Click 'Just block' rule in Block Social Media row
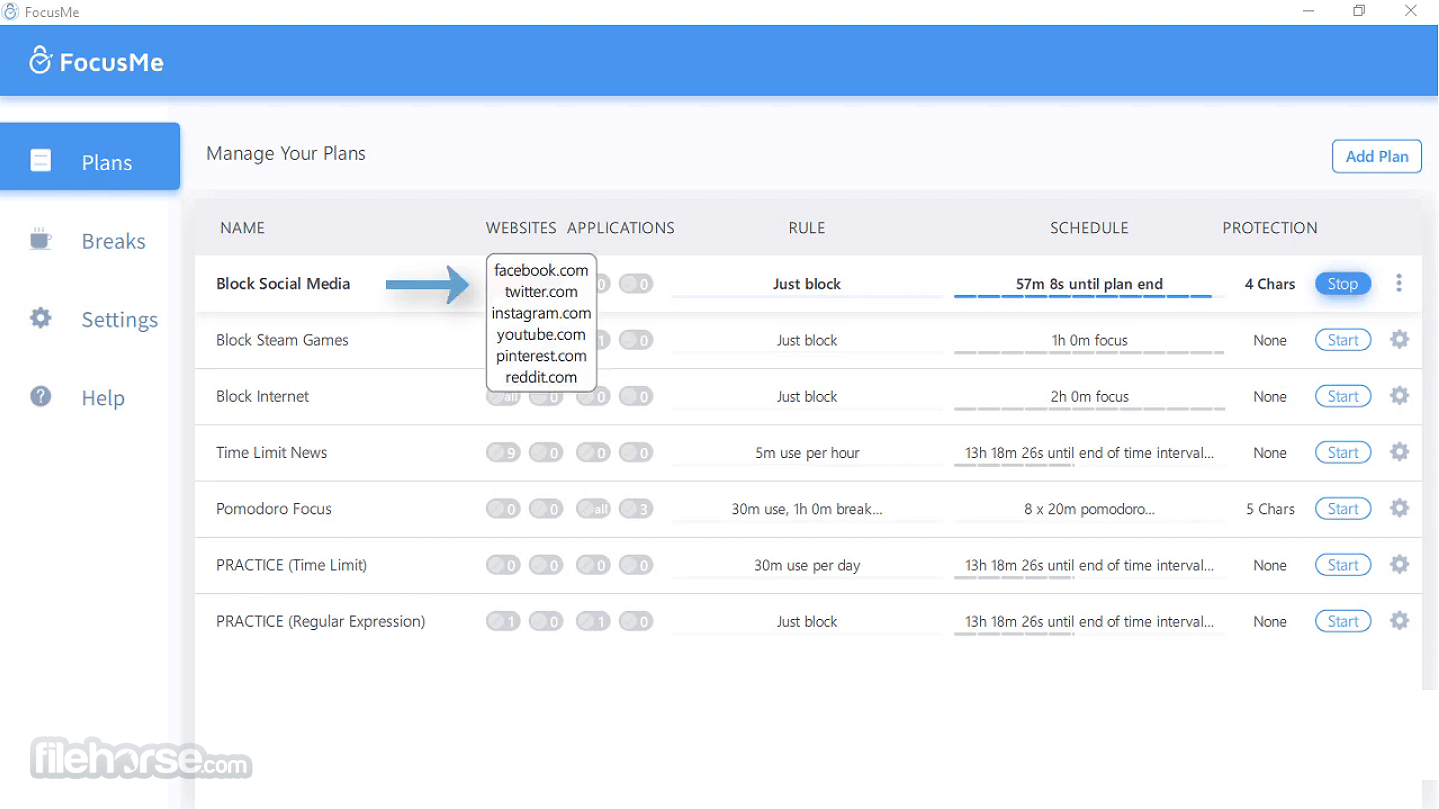1439x809 pixels. click(807, 284)
